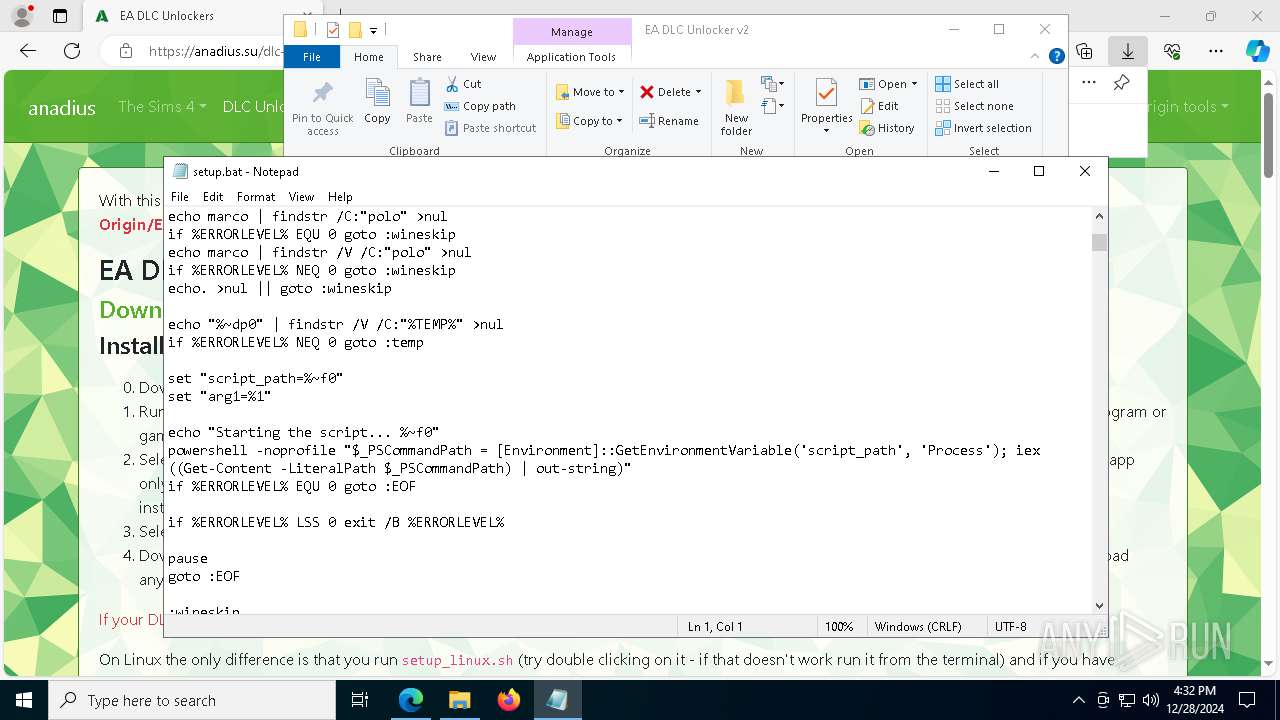This screenshot has height=720, width=1280.
Task: Open Notepad Format menu
Action: [x=256, y=197]
